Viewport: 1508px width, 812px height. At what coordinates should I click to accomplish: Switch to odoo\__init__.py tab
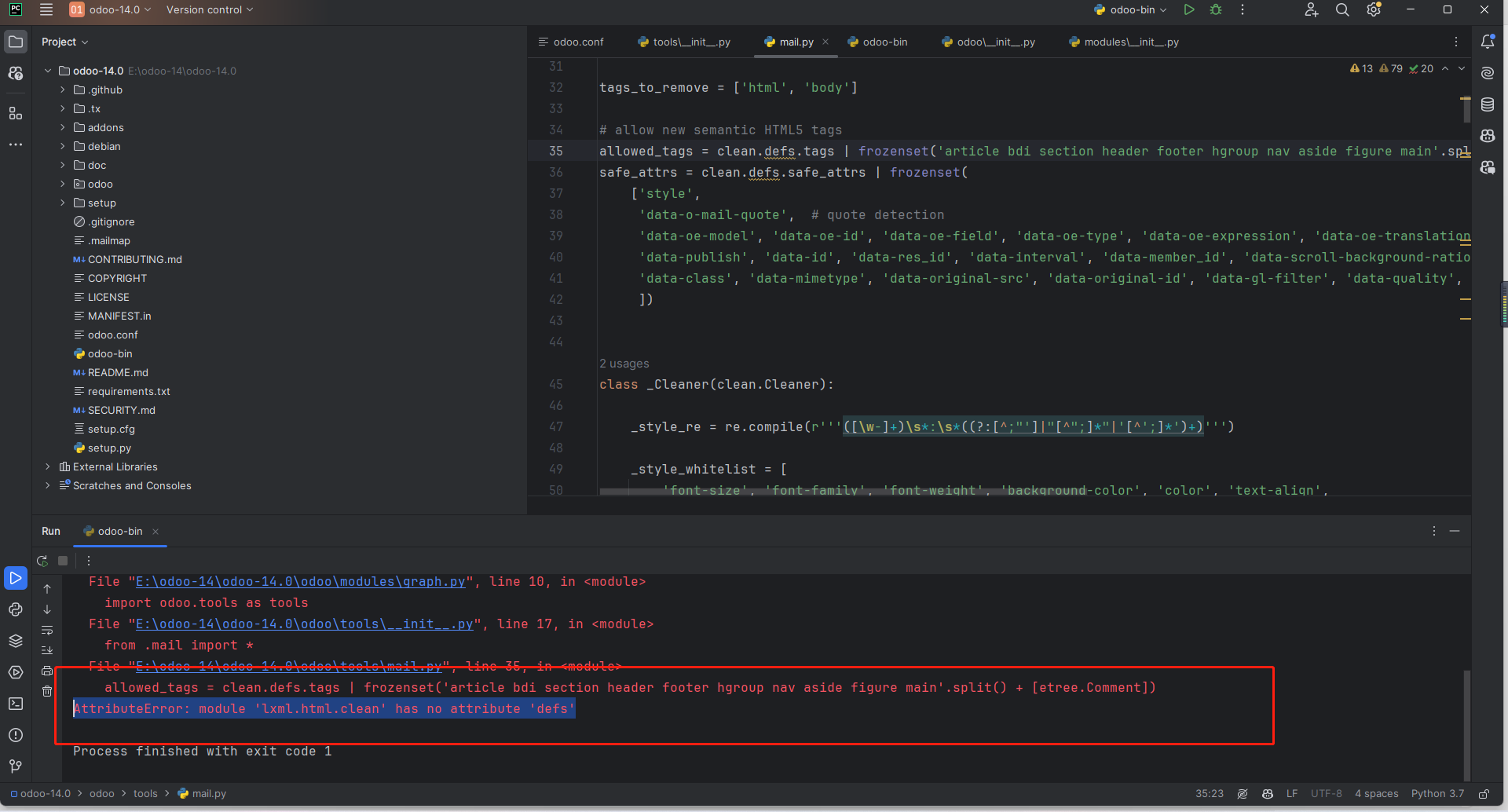[988, 42]
